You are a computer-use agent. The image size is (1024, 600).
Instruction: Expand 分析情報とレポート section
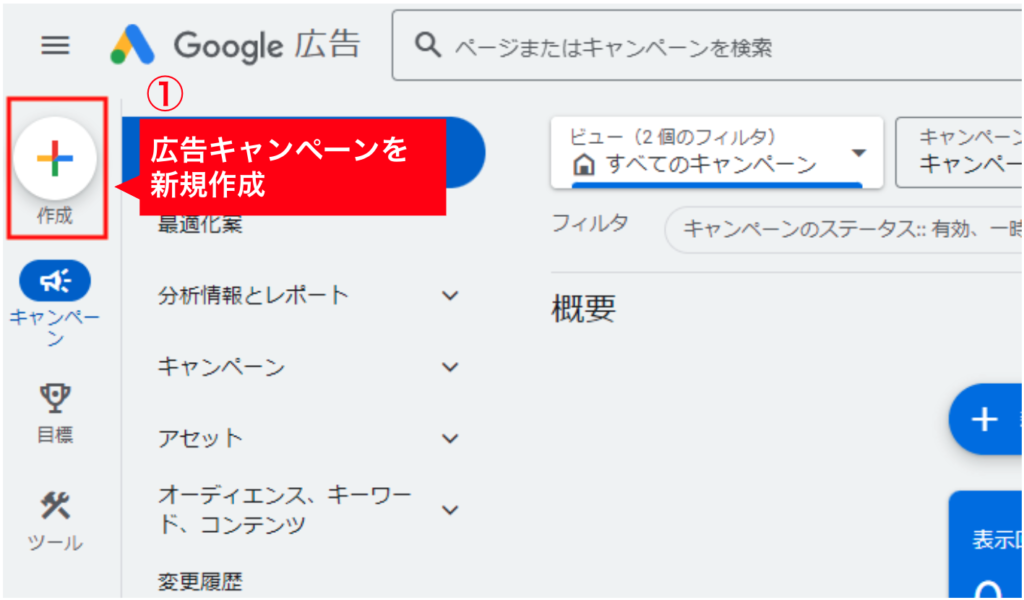click(x=451, y=295)
